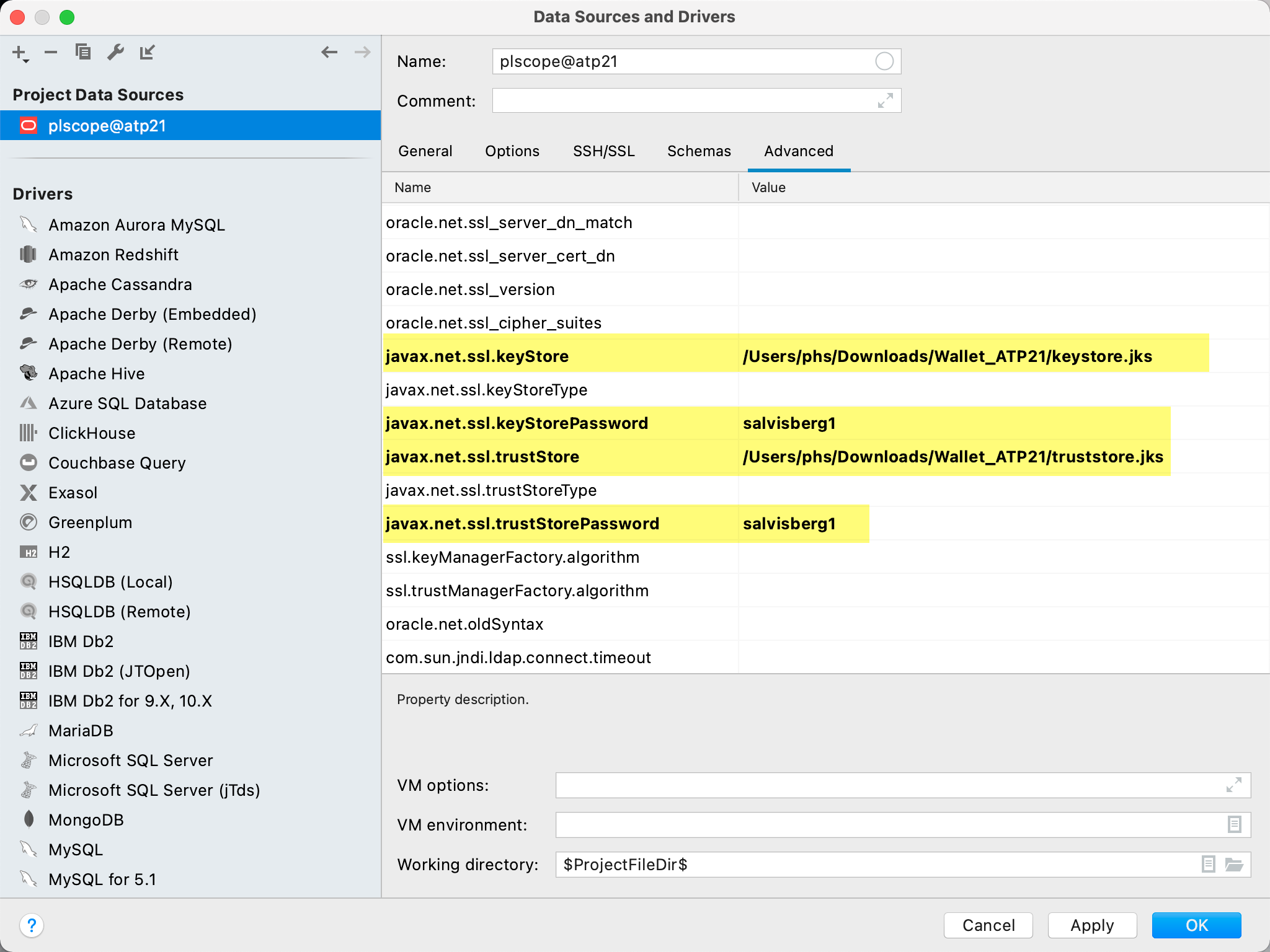The height and width of the screenshot is (952, 1270).
Task: Go back with the left arrow icon
Action: [x=329, y=52]
